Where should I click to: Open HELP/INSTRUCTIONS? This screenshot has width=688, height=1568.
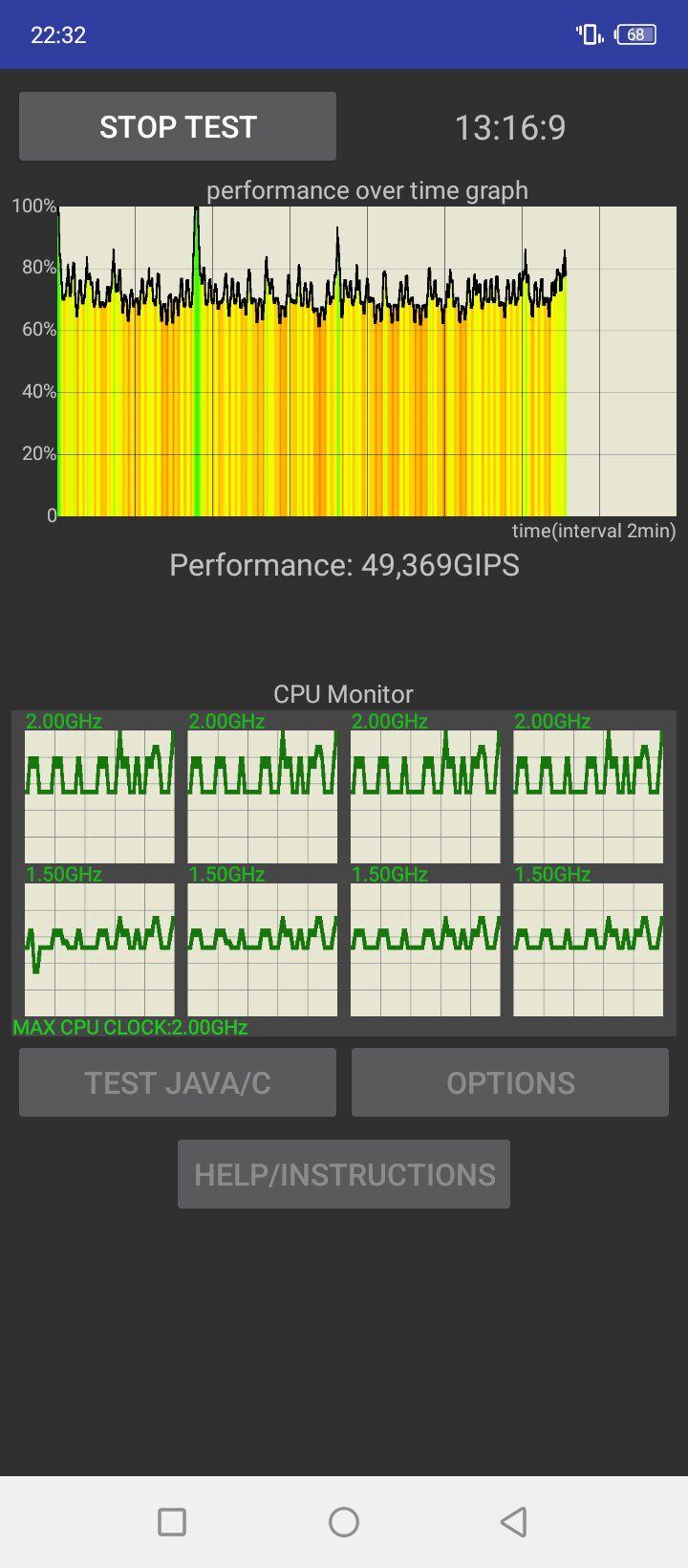coord(344,1174)
